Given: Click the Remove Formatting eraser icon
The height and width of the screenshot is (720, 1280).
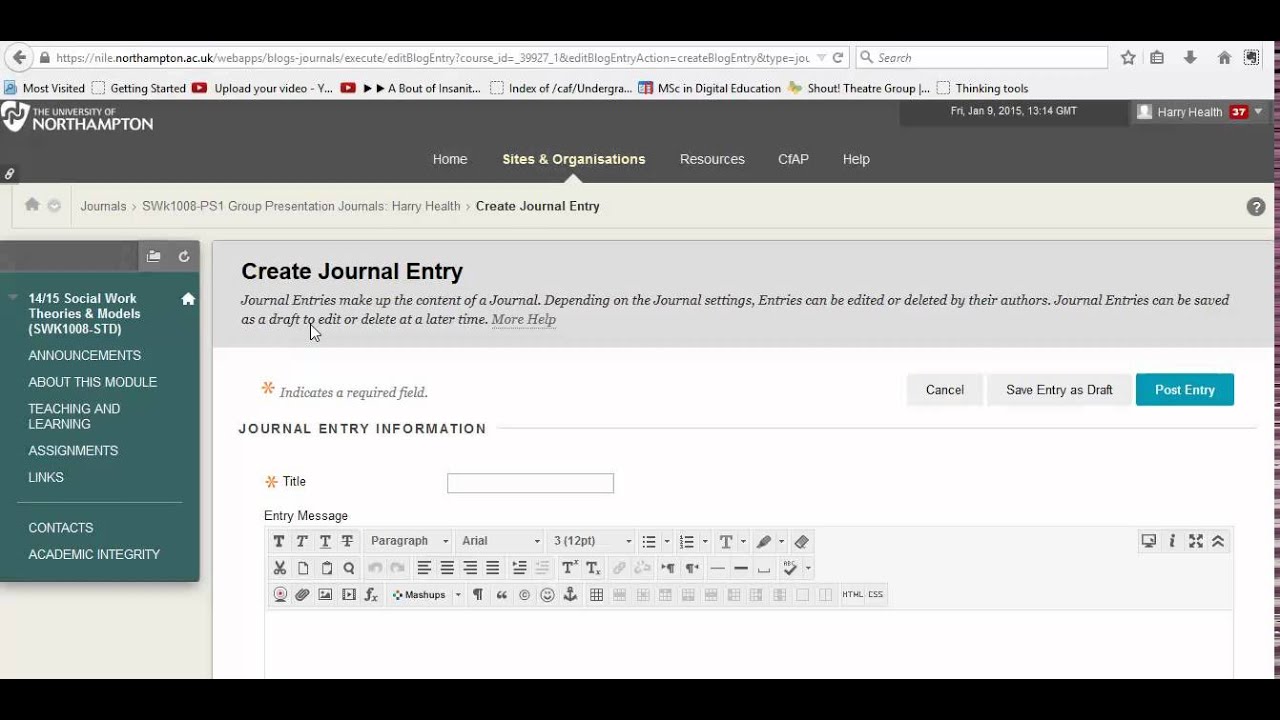Looking at the screenshot, I should point(801,541).
